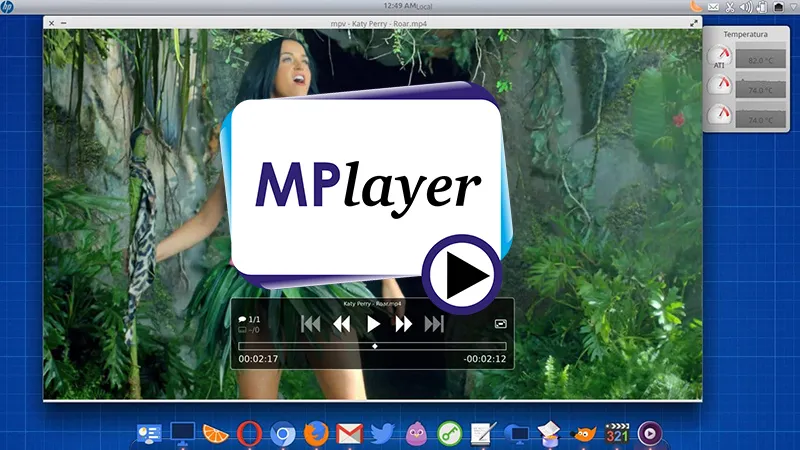Click the purple play-circle mpv dock icon

tap(650, 434)
